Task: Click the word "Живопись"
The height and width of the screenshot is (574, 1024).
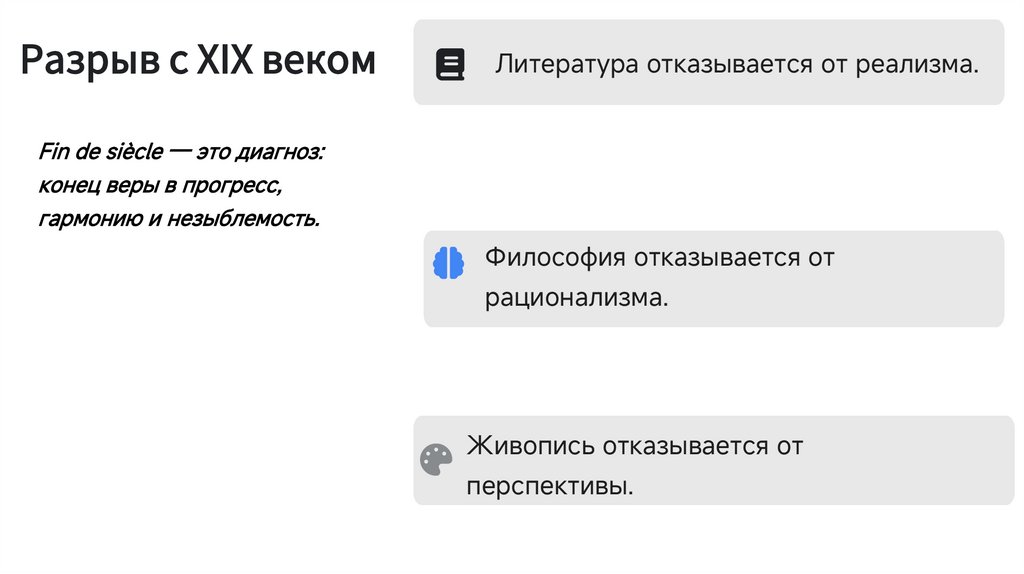Action: [532, 445]
